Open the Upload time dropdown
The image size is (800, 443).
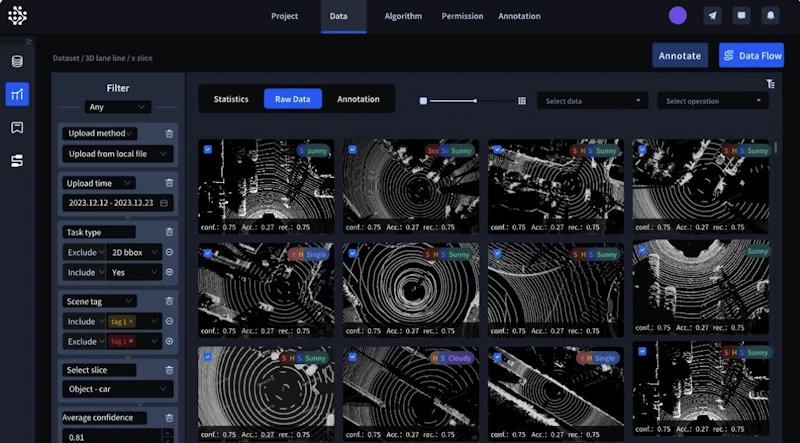99,183
